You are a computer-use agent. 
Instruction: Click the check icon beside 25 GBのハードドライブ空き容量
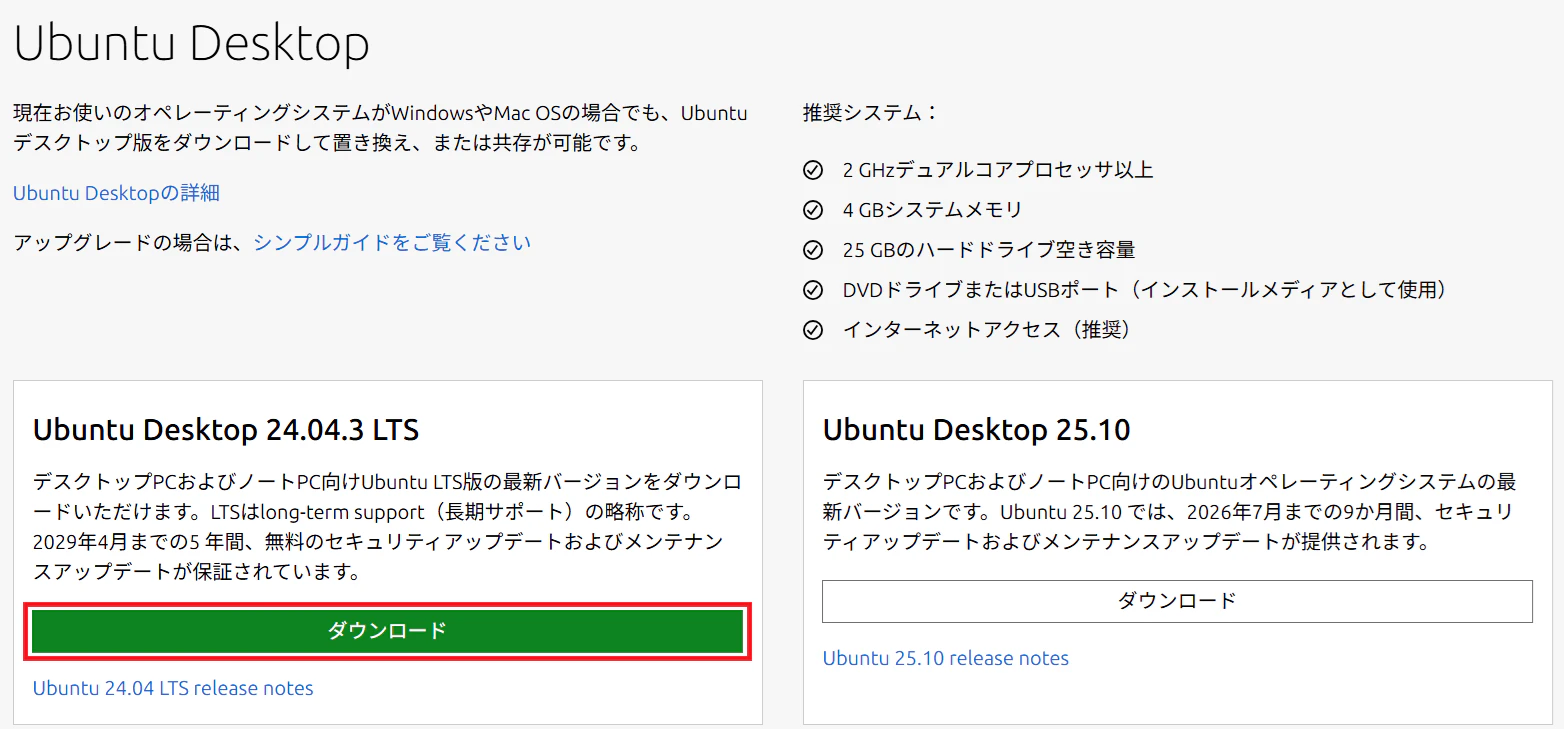[x=813, y=250]
